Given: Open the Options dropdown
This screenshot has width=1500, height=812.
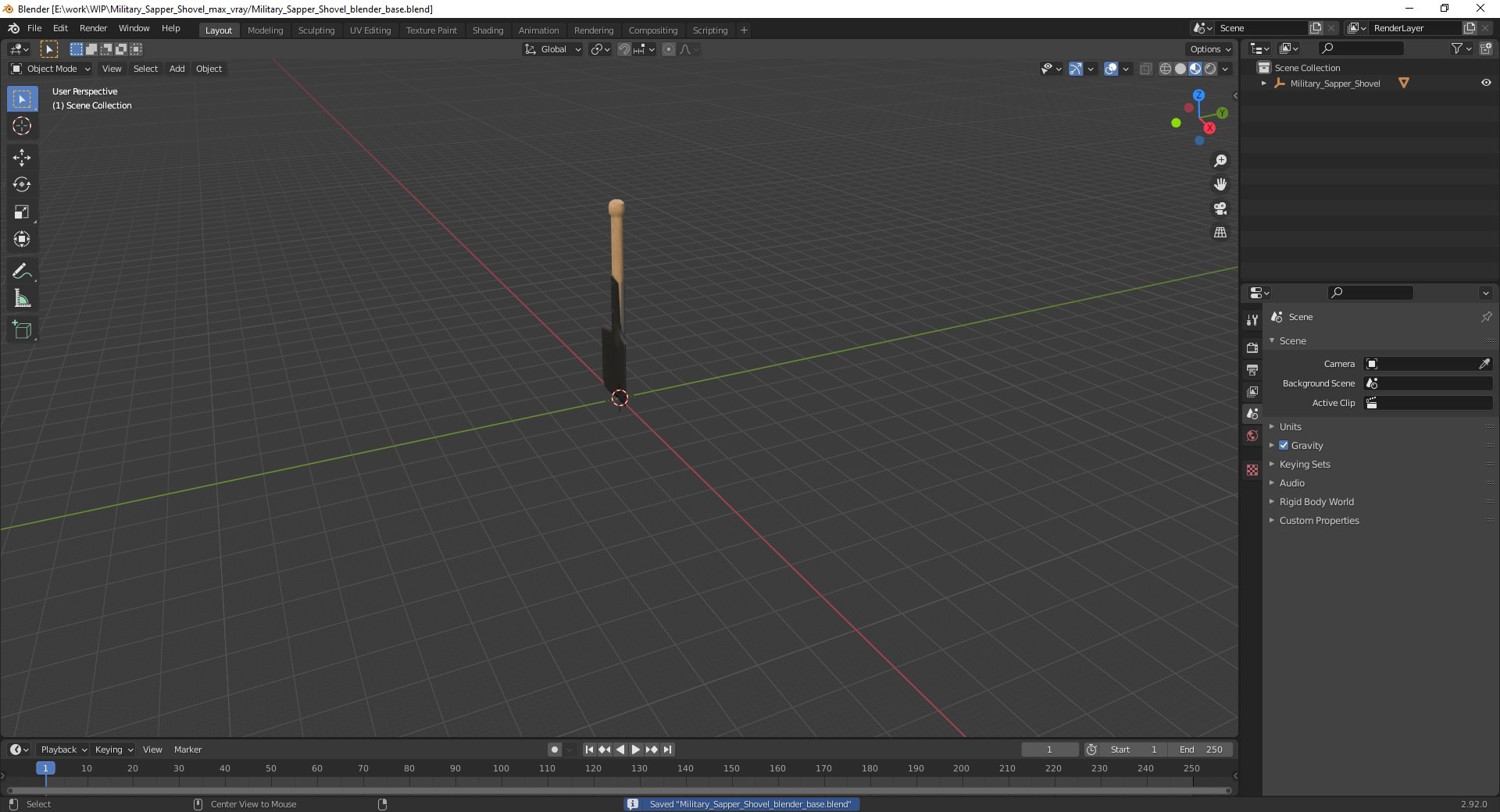Looking at the screenshot, I should (1209, 49).
